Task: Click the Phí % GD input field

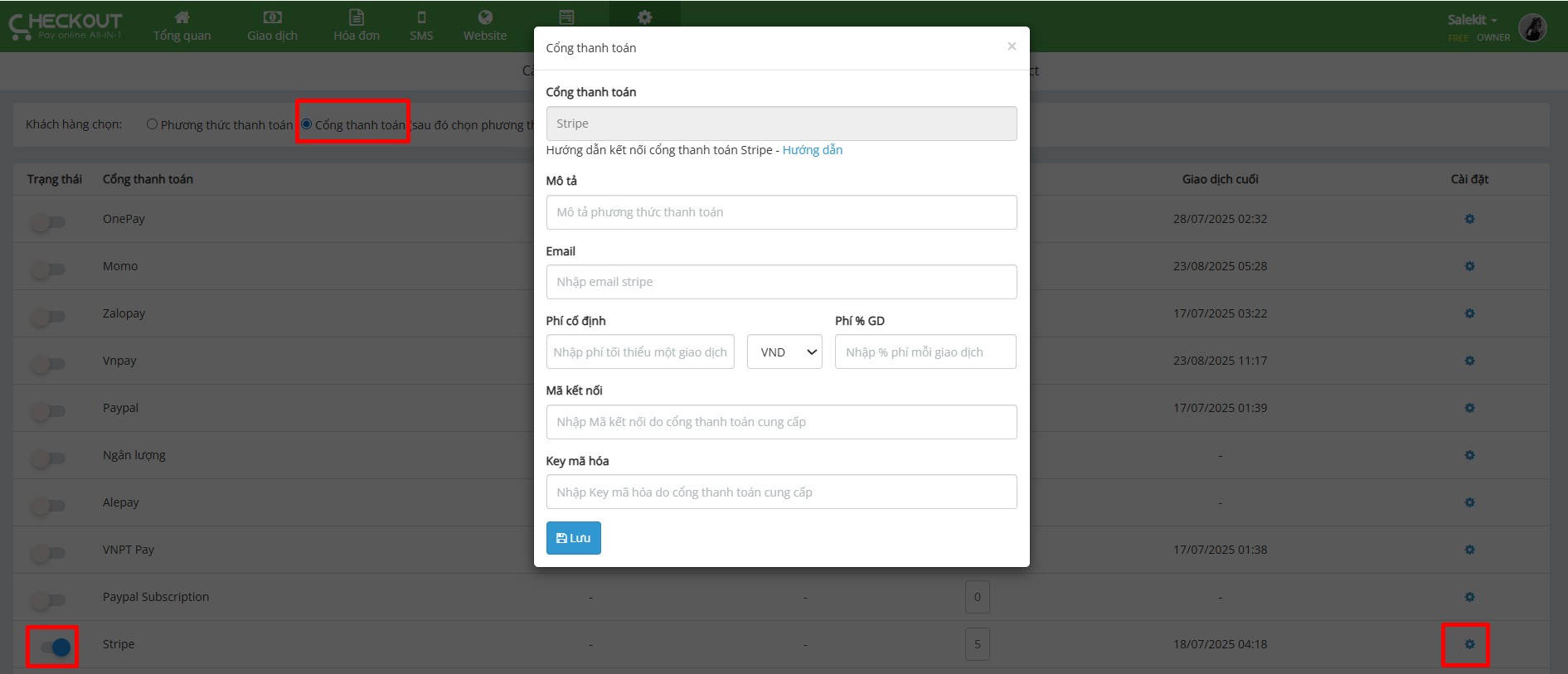Action: pos(925,352)
